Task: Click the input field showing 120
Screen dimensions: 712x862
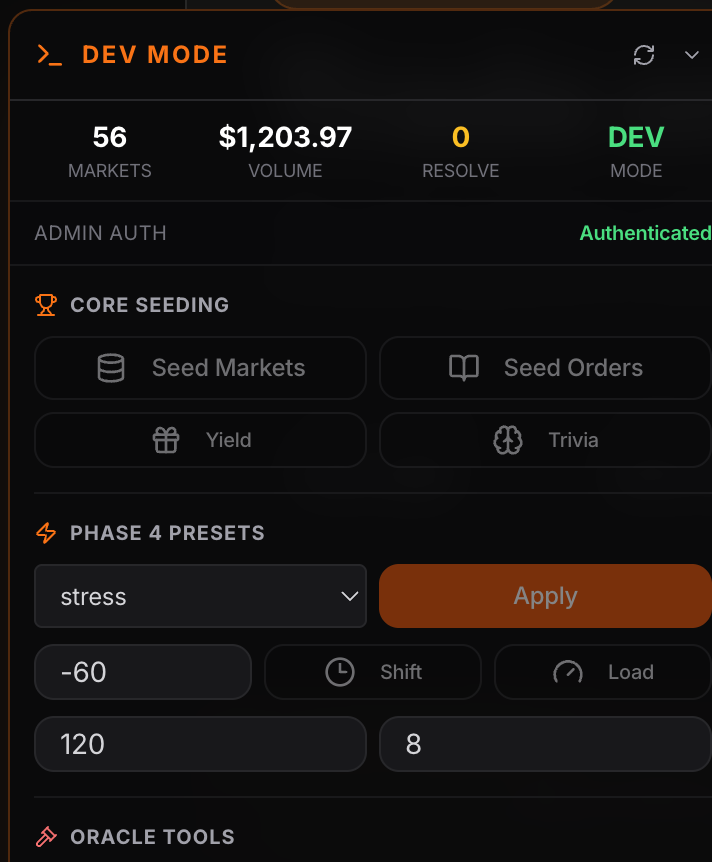Action: coord(200,744)
